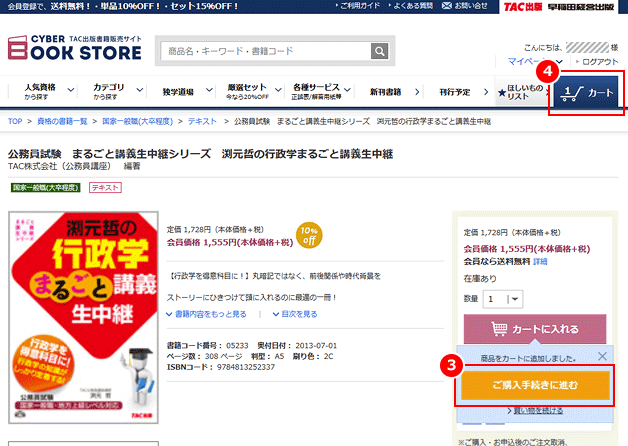Expand 目次を見る
The width and height of the screenshot is (628, 446).
pyautogui.click(x=295, y=314)
